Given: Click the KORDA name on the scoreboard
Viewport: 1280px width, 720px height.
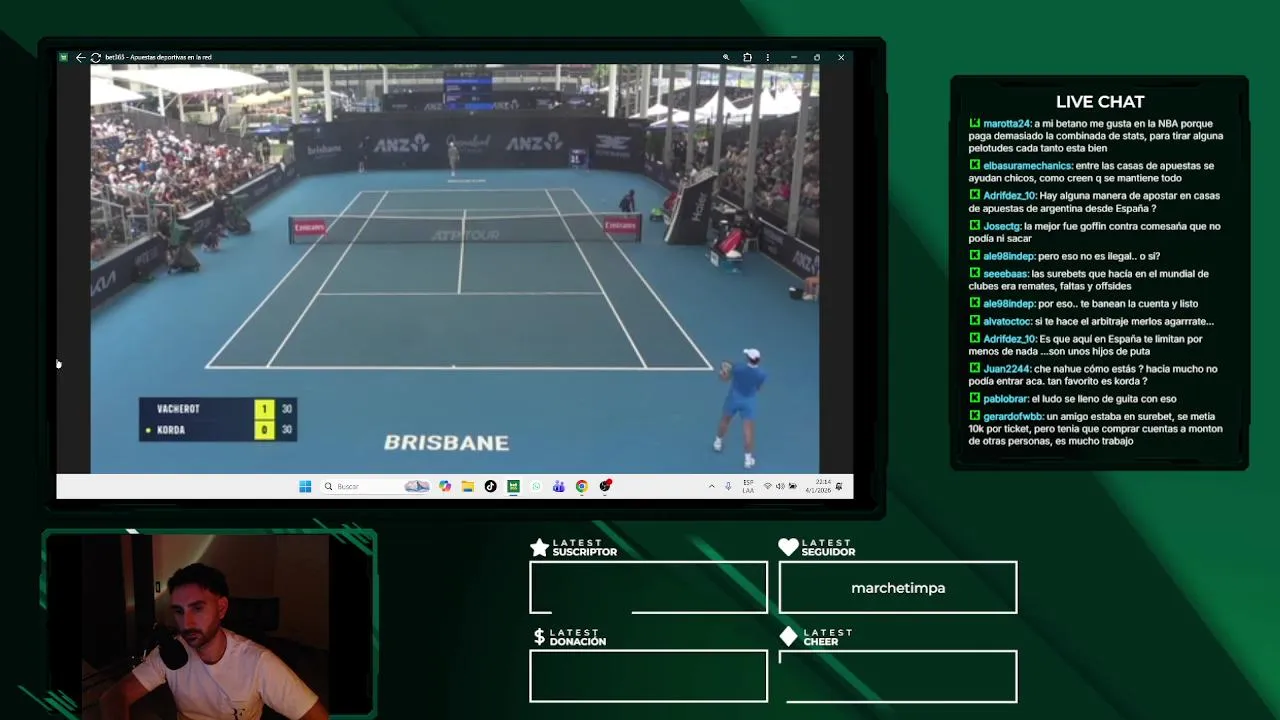Looking at the screenshot, I should tap(171, 430).
